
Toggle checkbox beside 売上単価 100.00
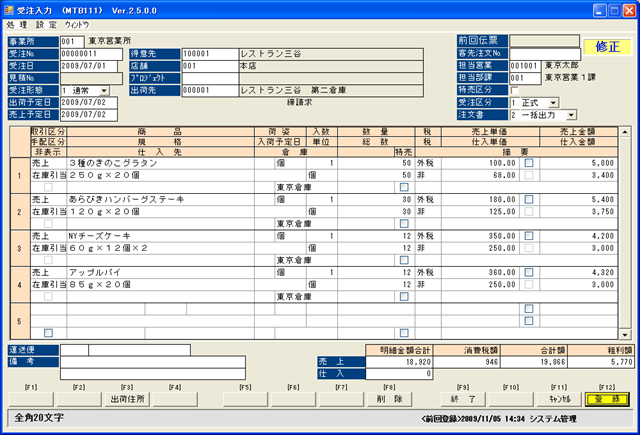[529, 163]
